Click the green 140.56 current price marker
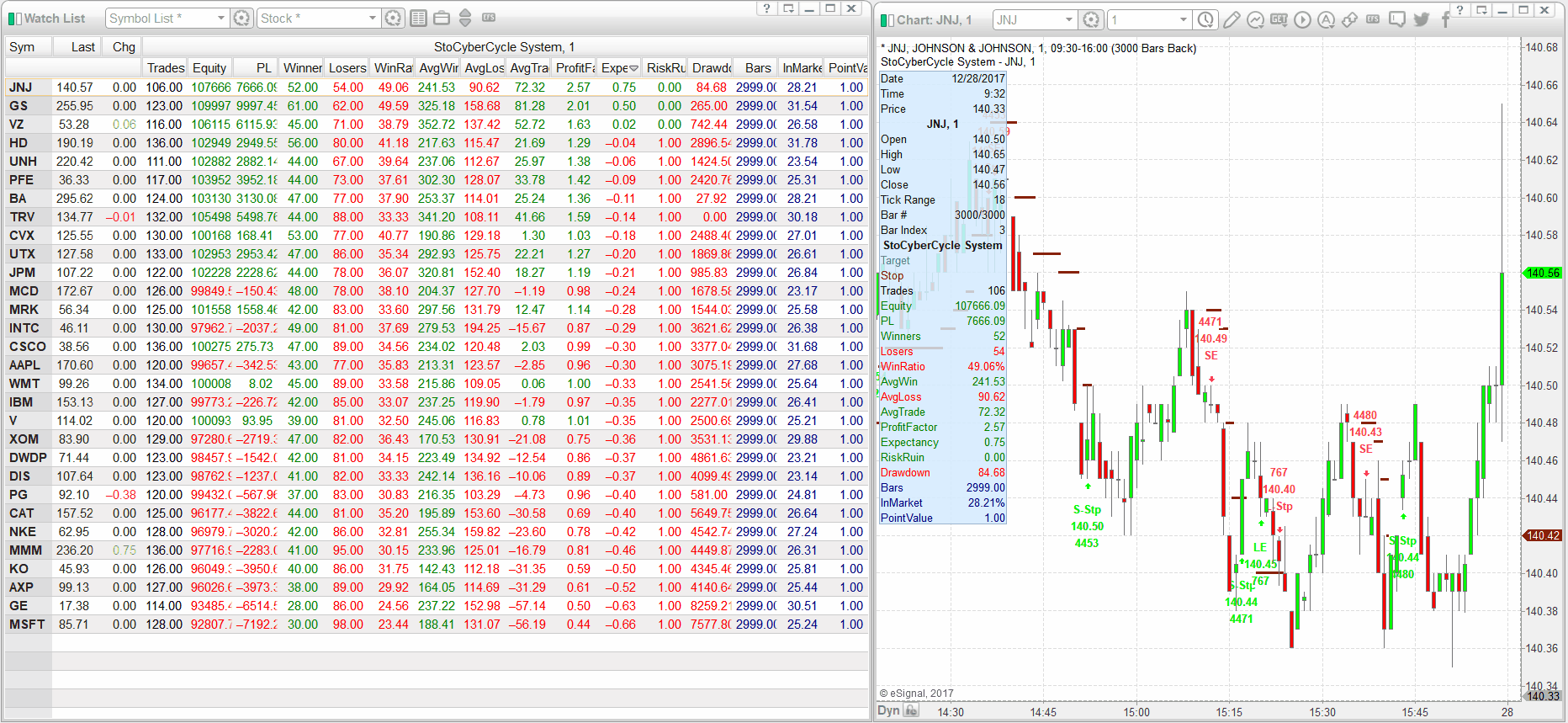The width and height of the screenshot is (1568, 723). (x=1542, y=273)
